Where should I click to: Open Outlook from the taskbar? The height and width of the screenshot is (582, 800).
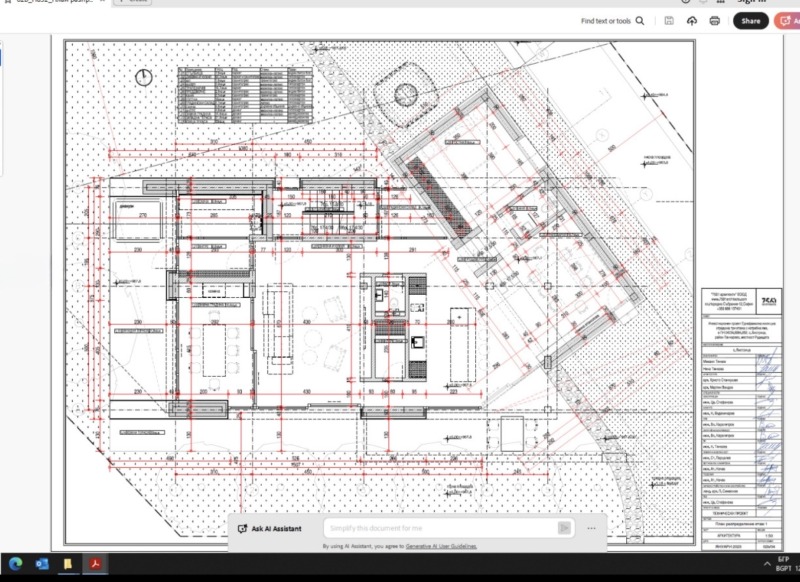42,564
